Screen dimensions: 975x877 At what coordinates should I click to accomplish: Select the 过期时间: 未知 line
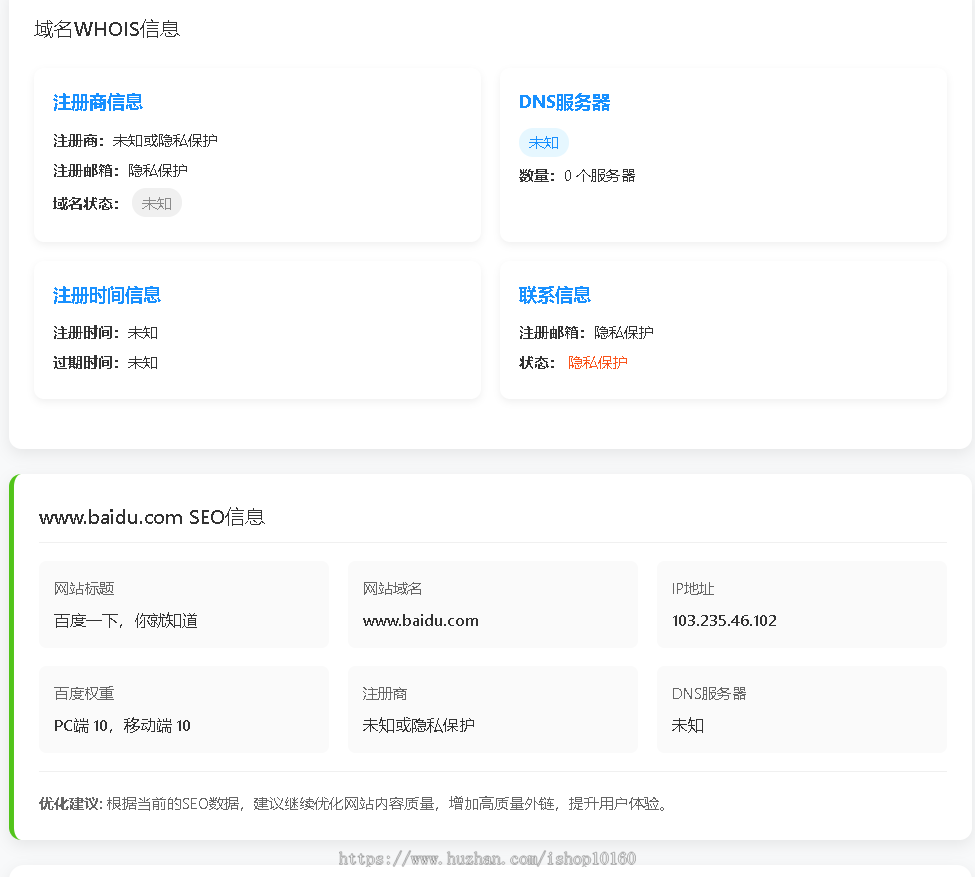(105, 363)
